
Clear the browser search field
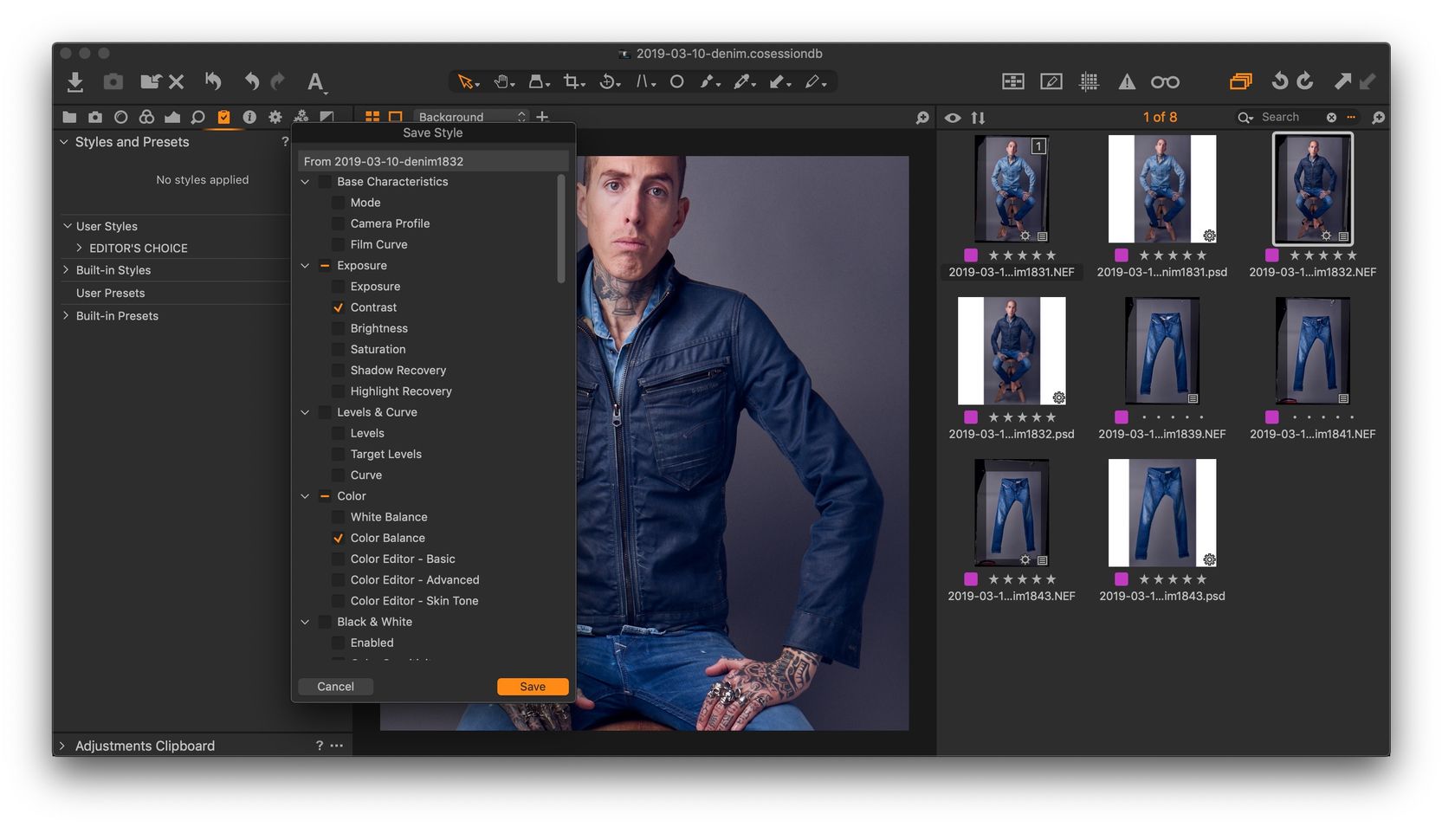pos(1331,118)
